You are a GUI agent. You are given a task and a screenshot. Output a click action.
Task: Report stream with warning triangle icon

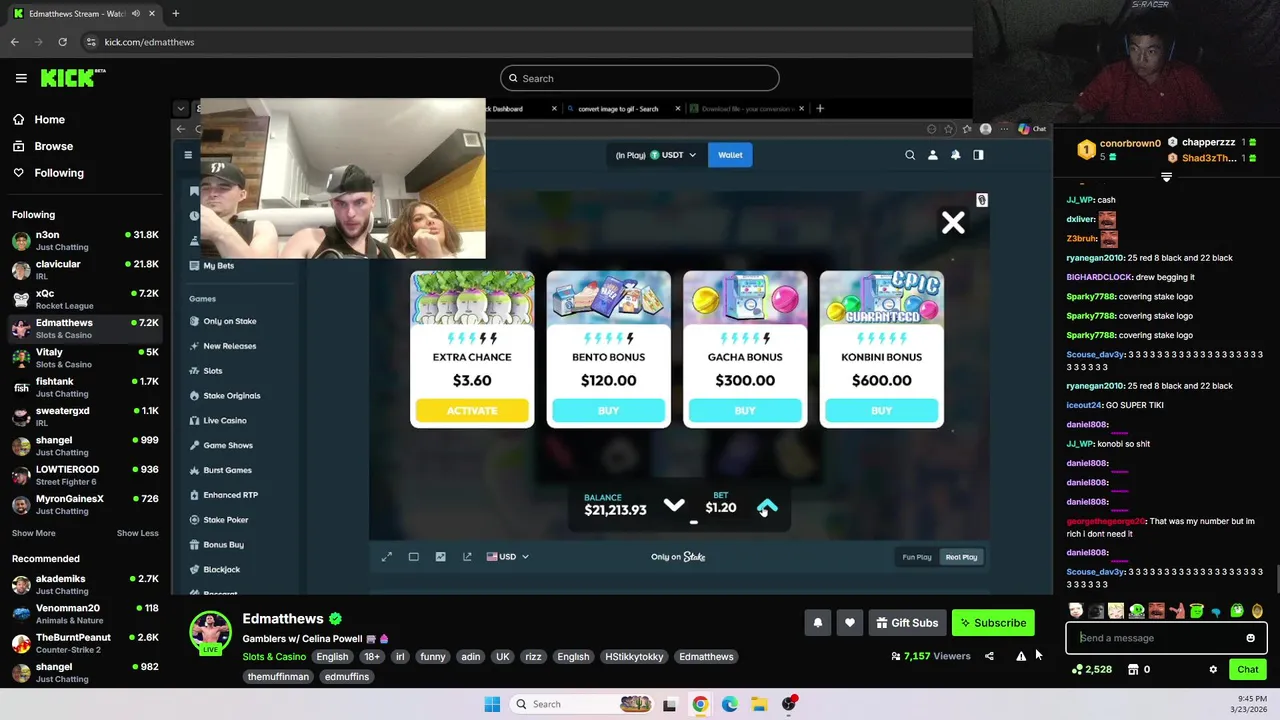[1021, 656]
